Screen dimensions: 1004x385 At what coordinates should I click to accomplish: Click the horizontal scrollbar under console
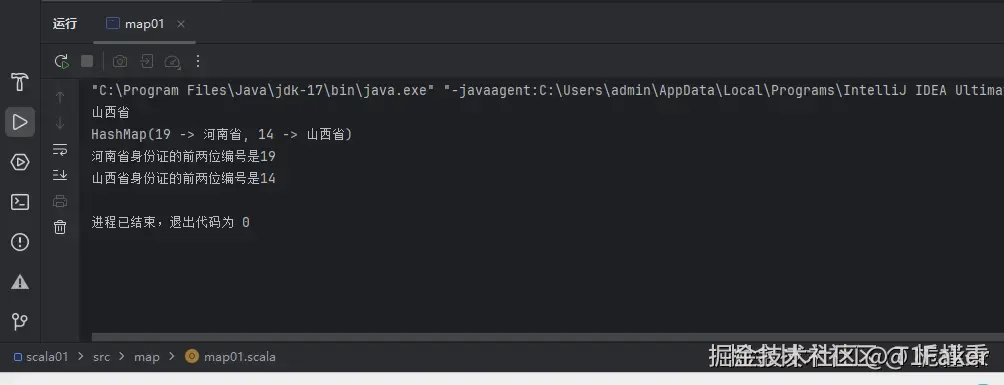coord(547,337)
